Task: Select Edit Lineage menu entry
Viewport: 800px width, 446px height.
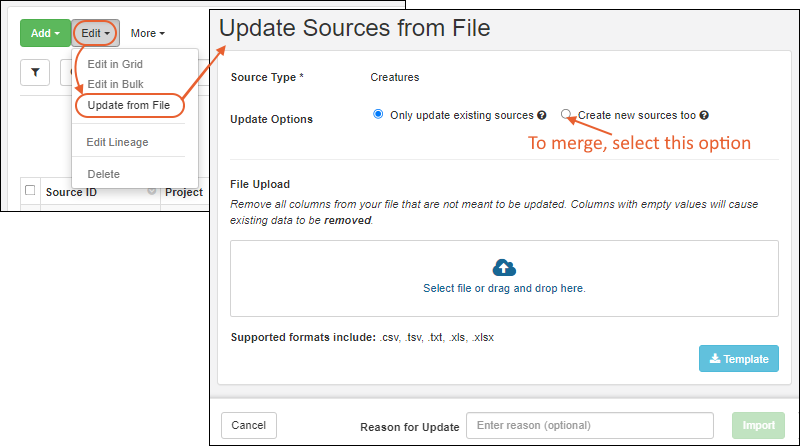Action: tap(117, 142)
